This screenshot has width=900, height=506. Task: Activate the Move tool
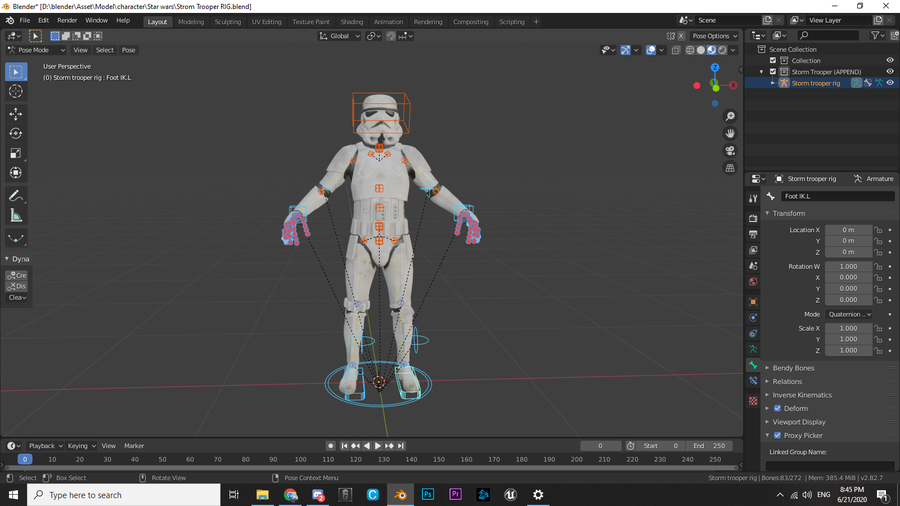point(15,114)
